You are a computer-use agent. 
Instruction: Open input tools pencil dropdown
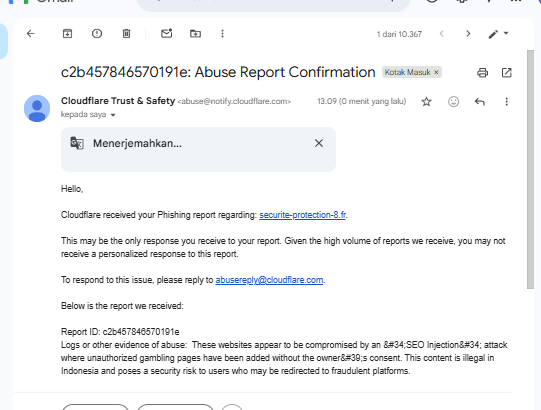tap(499, 34)
